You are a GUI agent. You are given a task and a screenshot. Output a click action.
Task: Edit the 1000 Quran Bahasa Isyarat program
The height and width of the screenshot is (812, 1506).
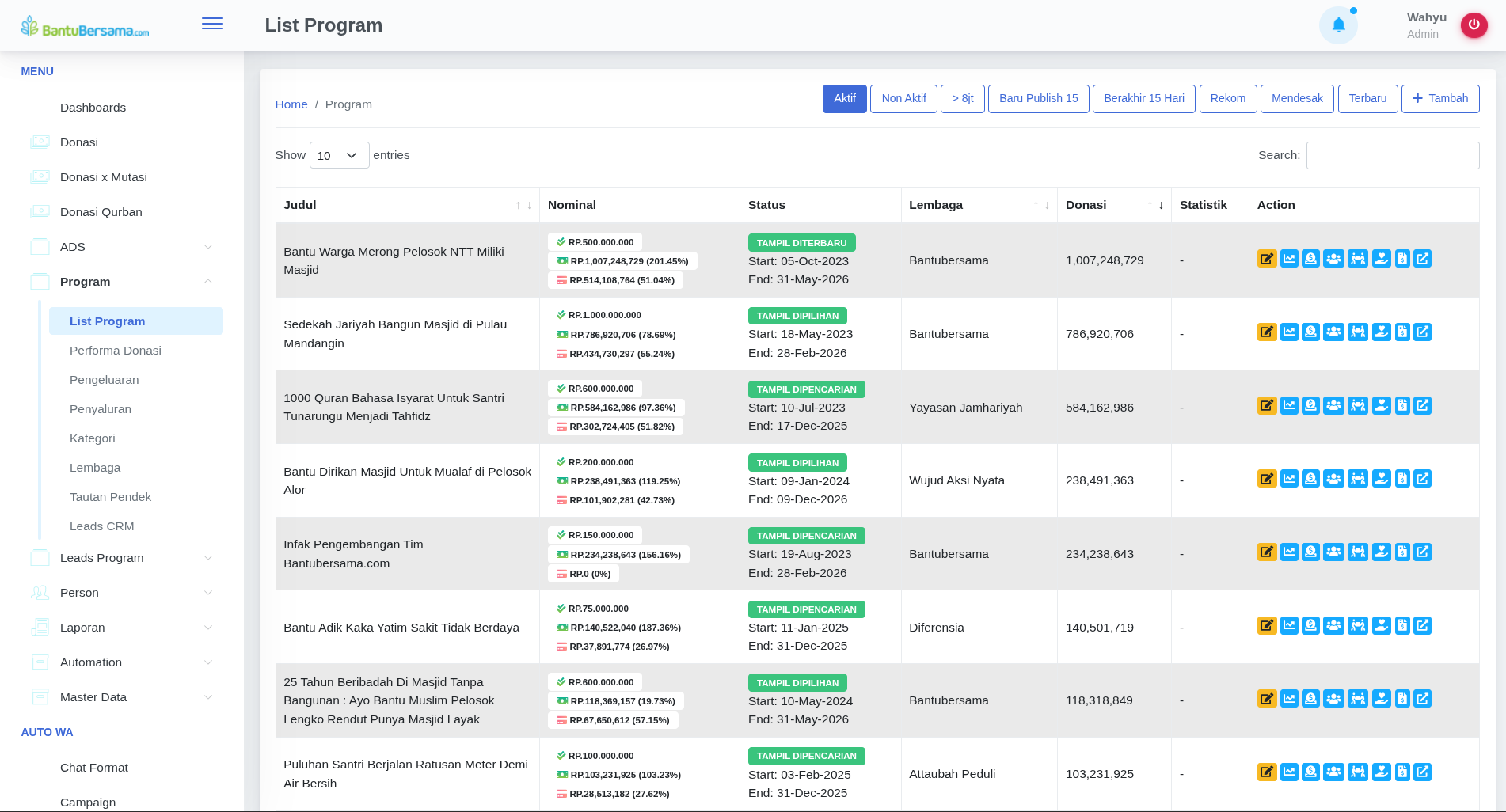(1267, 406)
